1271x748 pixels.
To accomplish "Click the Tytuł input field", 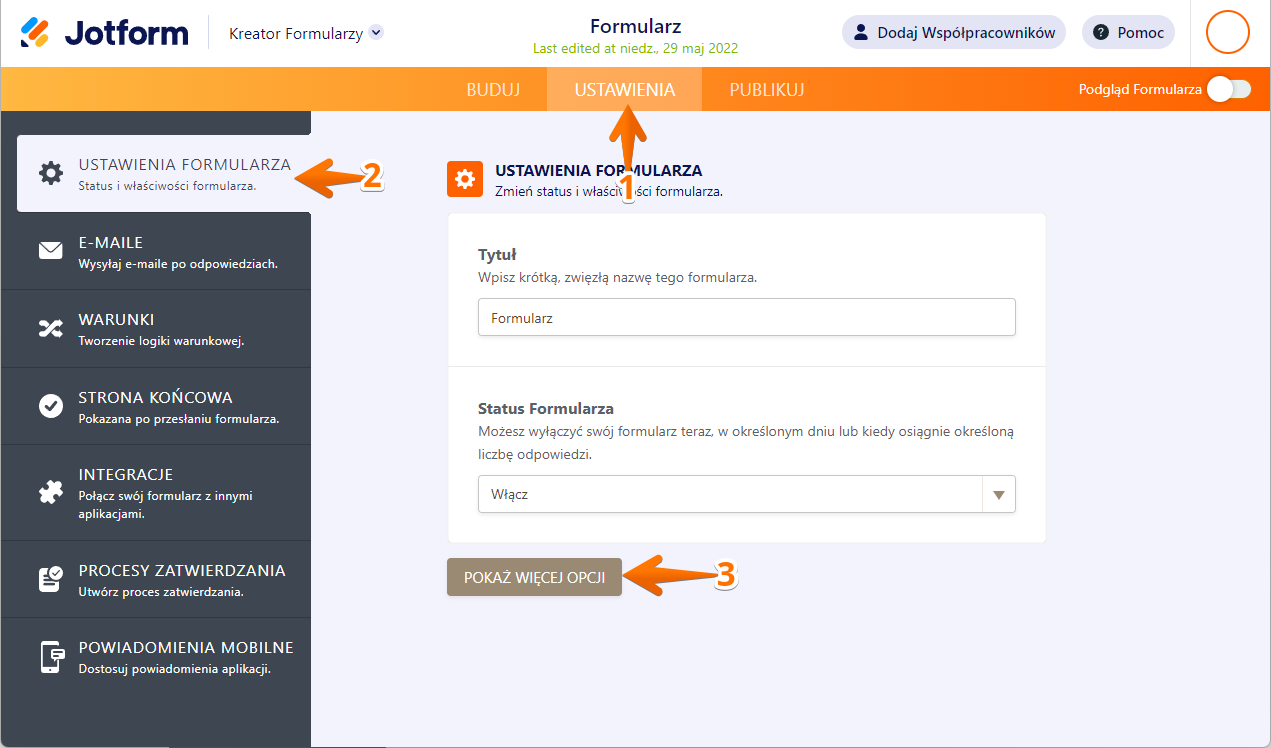I will pyautogui.click(x=746, y=317).
